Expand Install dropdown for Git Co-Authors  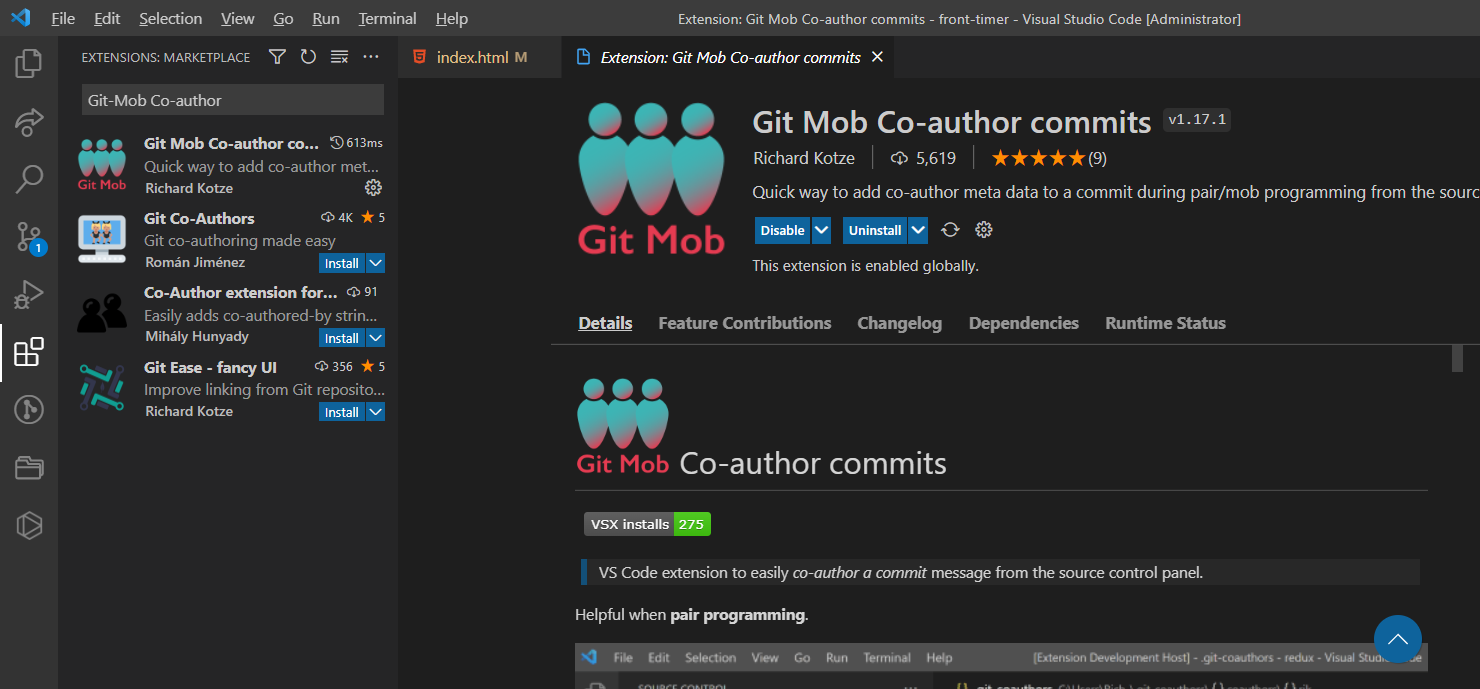click(x=376, y=263)
